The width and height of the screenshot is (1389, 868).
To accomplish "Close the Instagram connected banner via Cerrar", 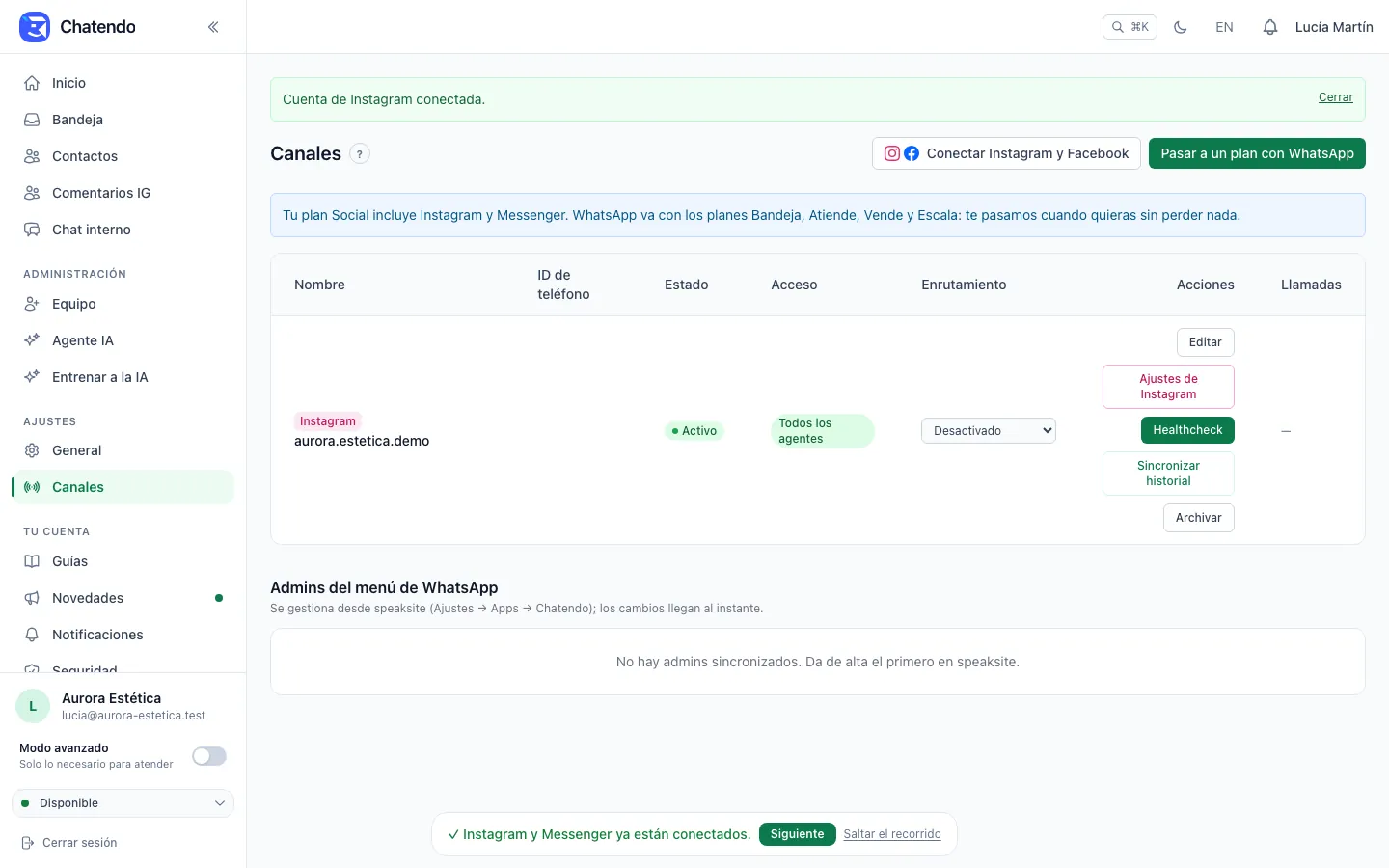I will (1335, 97).
